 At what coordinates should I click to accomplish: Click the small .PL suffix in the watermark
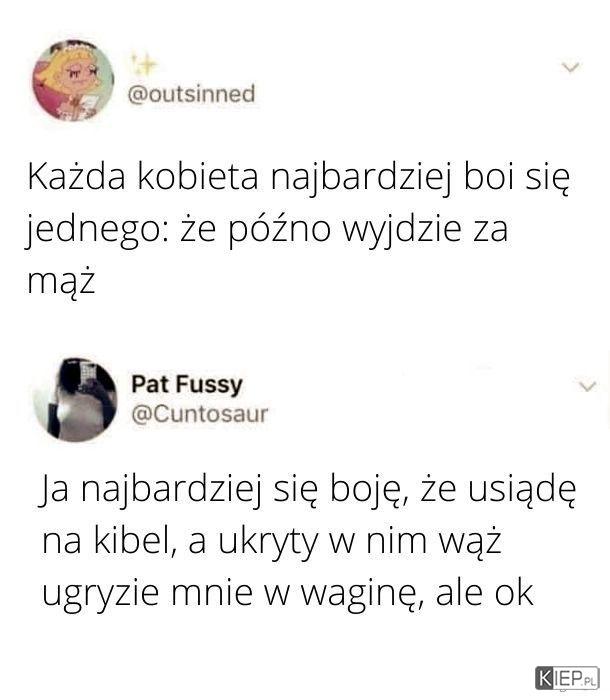589,681
